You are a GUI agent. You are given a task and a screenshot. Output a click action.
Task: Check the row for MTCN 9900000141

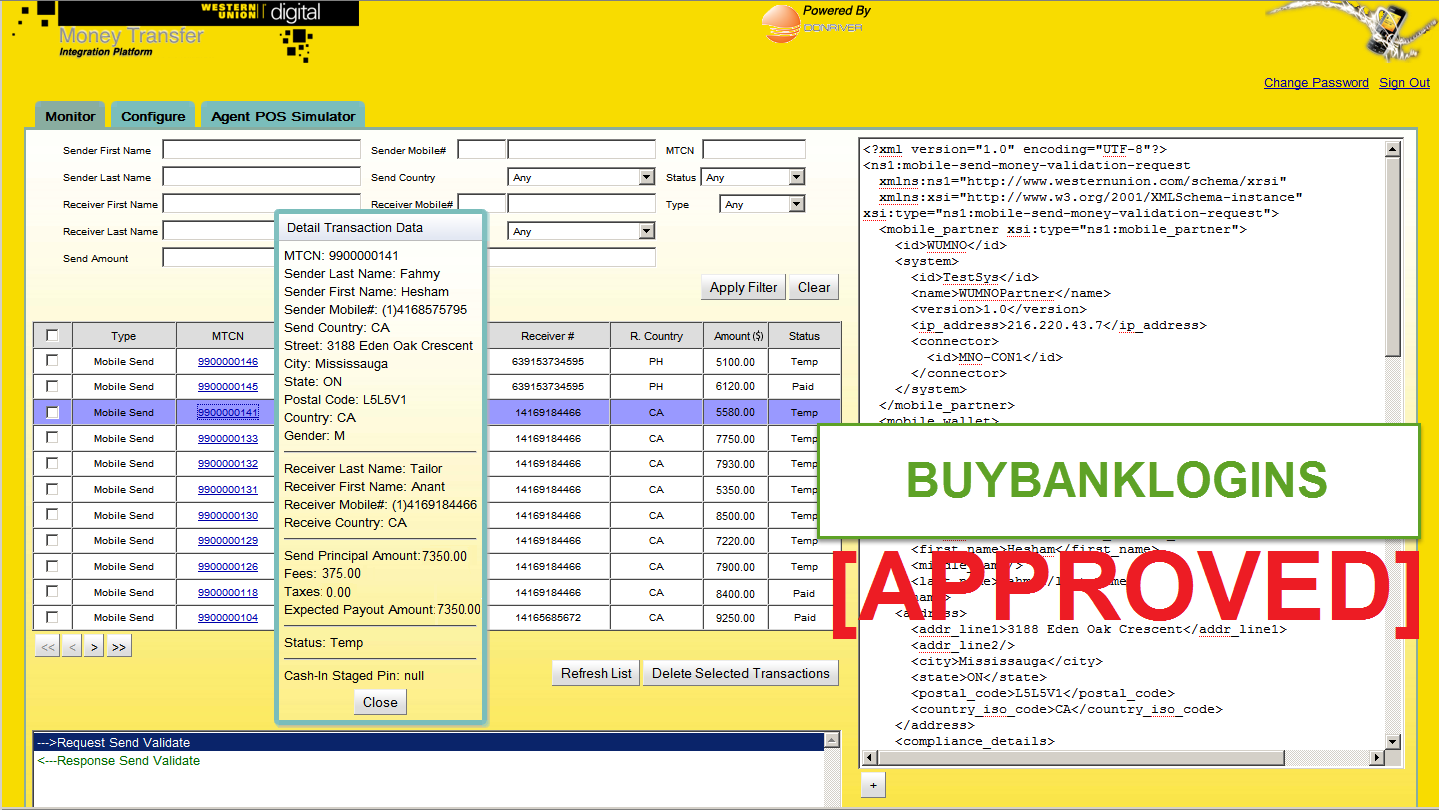click(52, 411)
